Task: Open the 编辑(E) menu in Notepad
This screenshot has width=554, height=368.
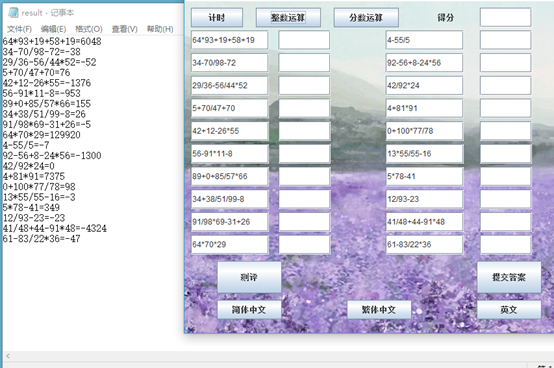Action: click(x=53, y=29)
